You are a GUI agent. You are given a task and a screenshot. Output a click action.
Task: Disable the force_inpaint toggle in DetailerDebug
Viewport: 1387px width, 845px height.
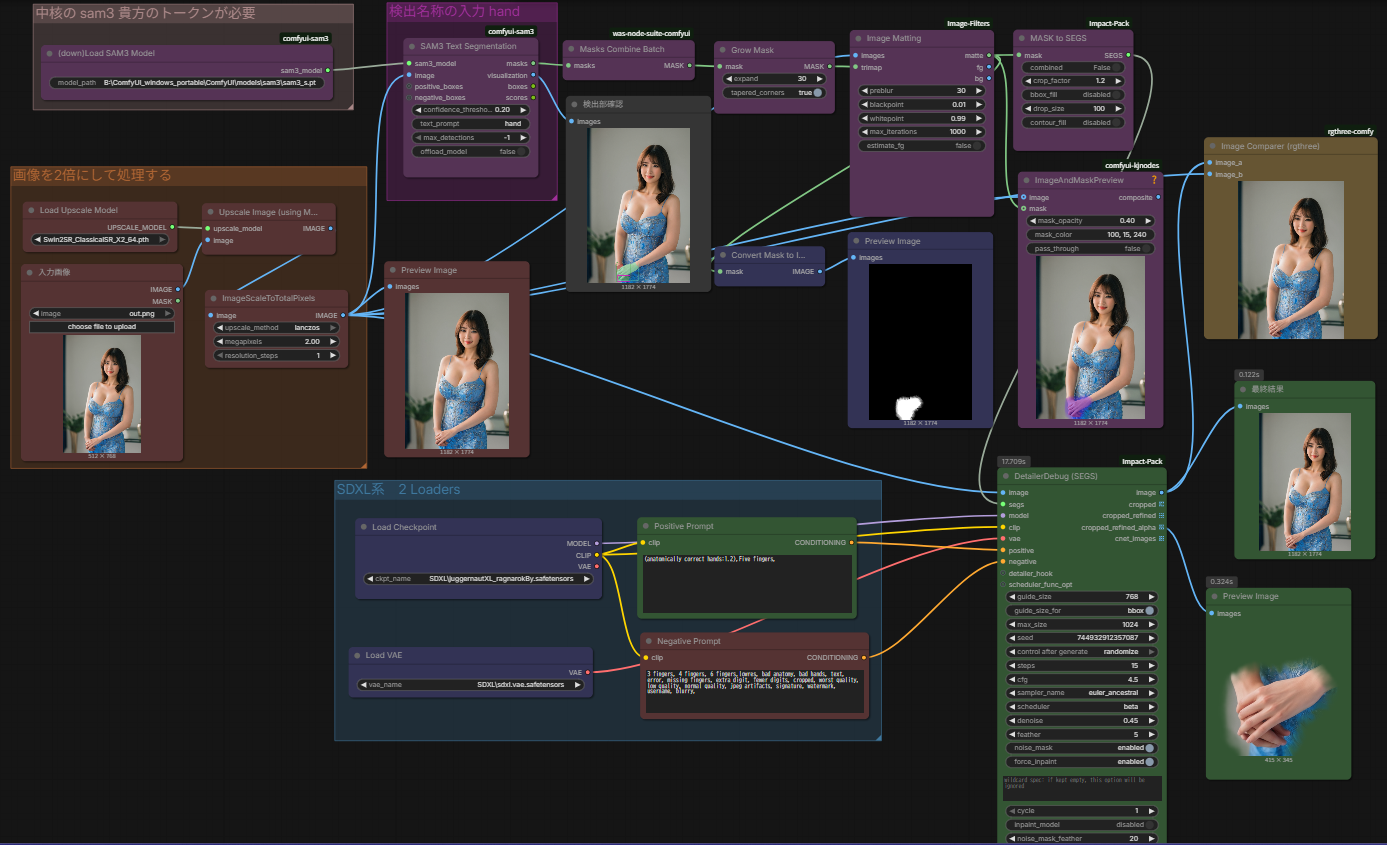[1149, 762]
